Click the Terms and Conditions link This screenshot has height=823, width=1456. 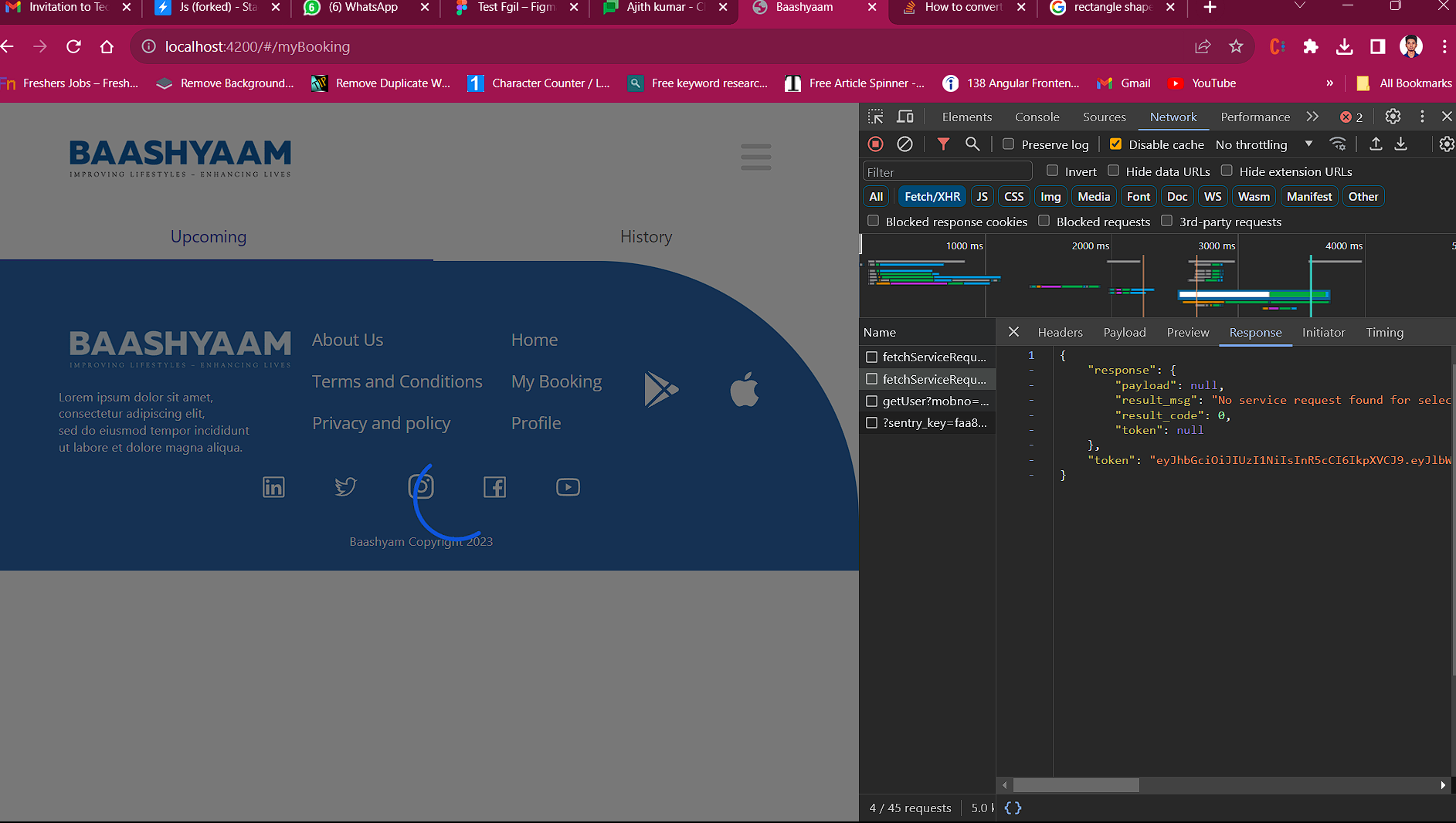[397, 381]
